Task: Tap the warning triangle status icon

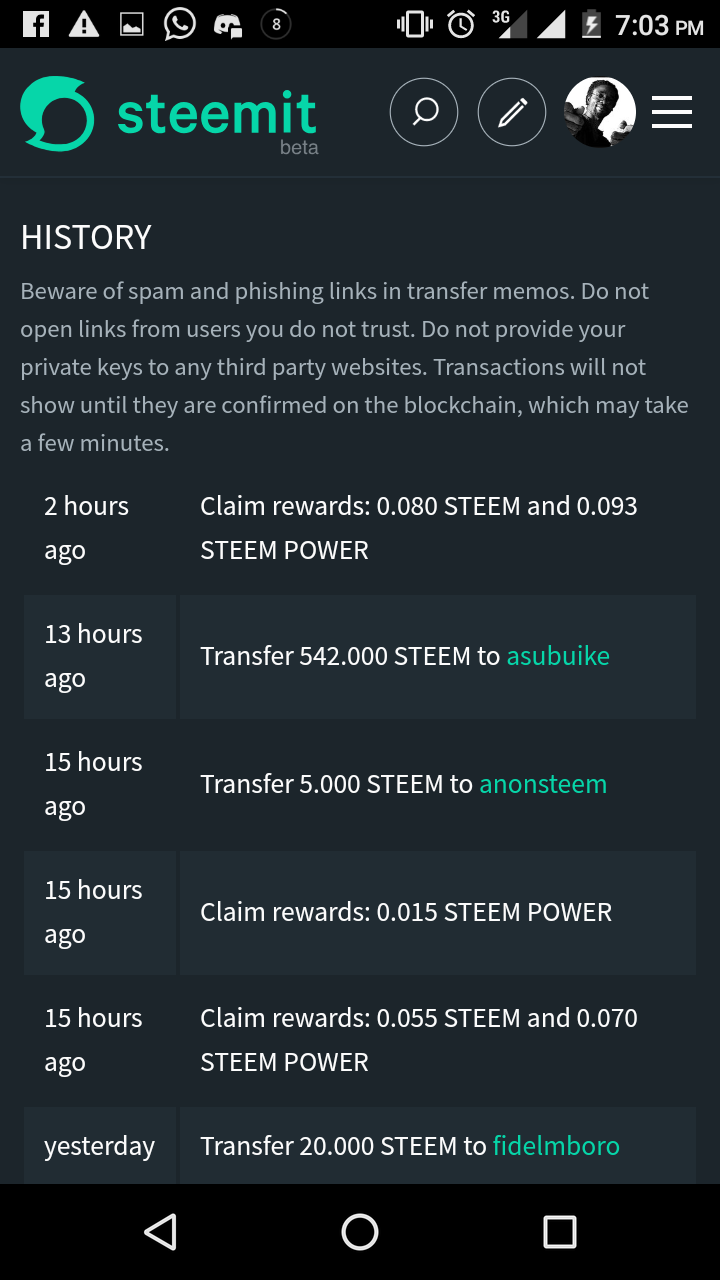Action: click(84, 24)
